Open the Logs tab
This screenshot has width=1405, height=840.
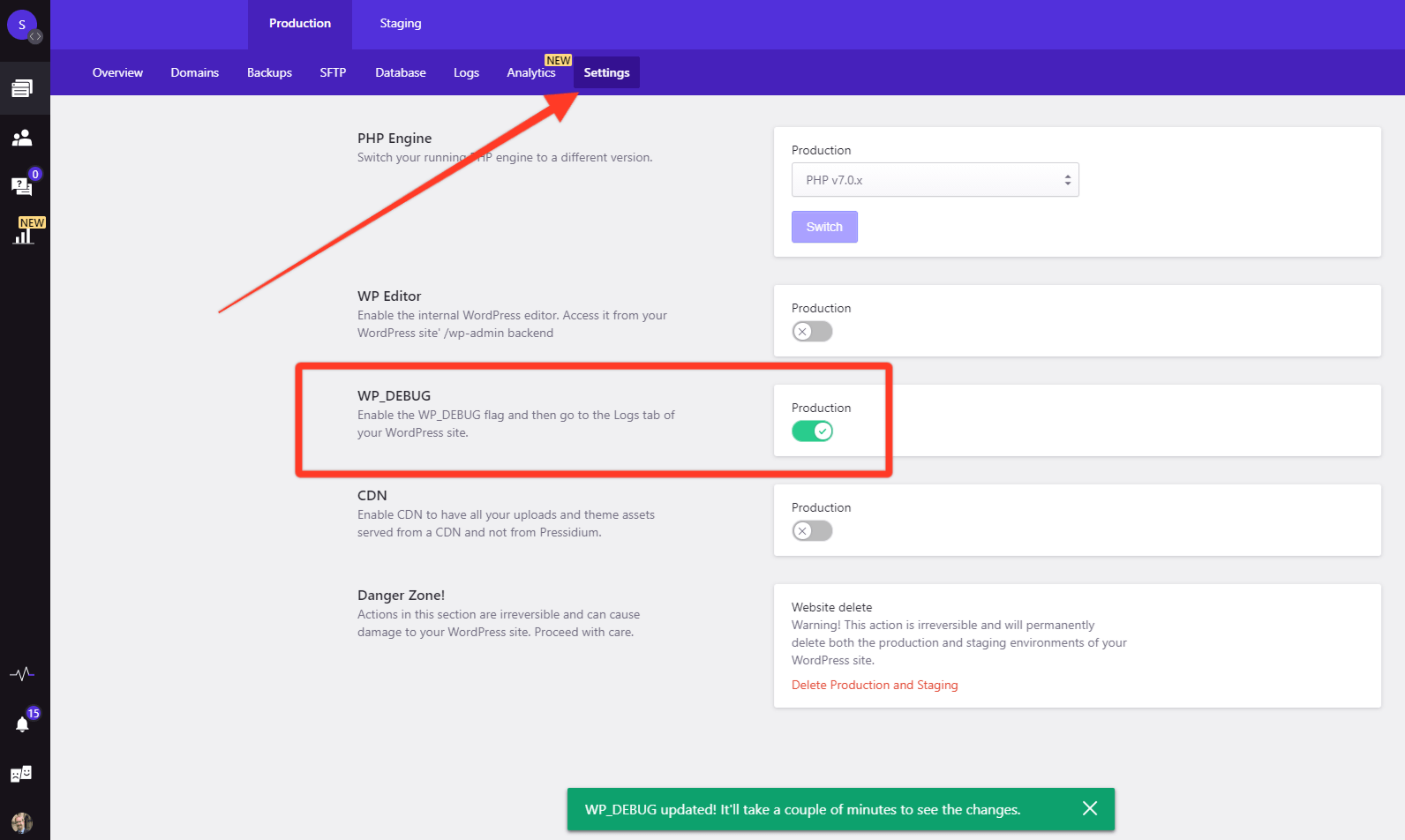pyautogui.click(x=466, y=72)
